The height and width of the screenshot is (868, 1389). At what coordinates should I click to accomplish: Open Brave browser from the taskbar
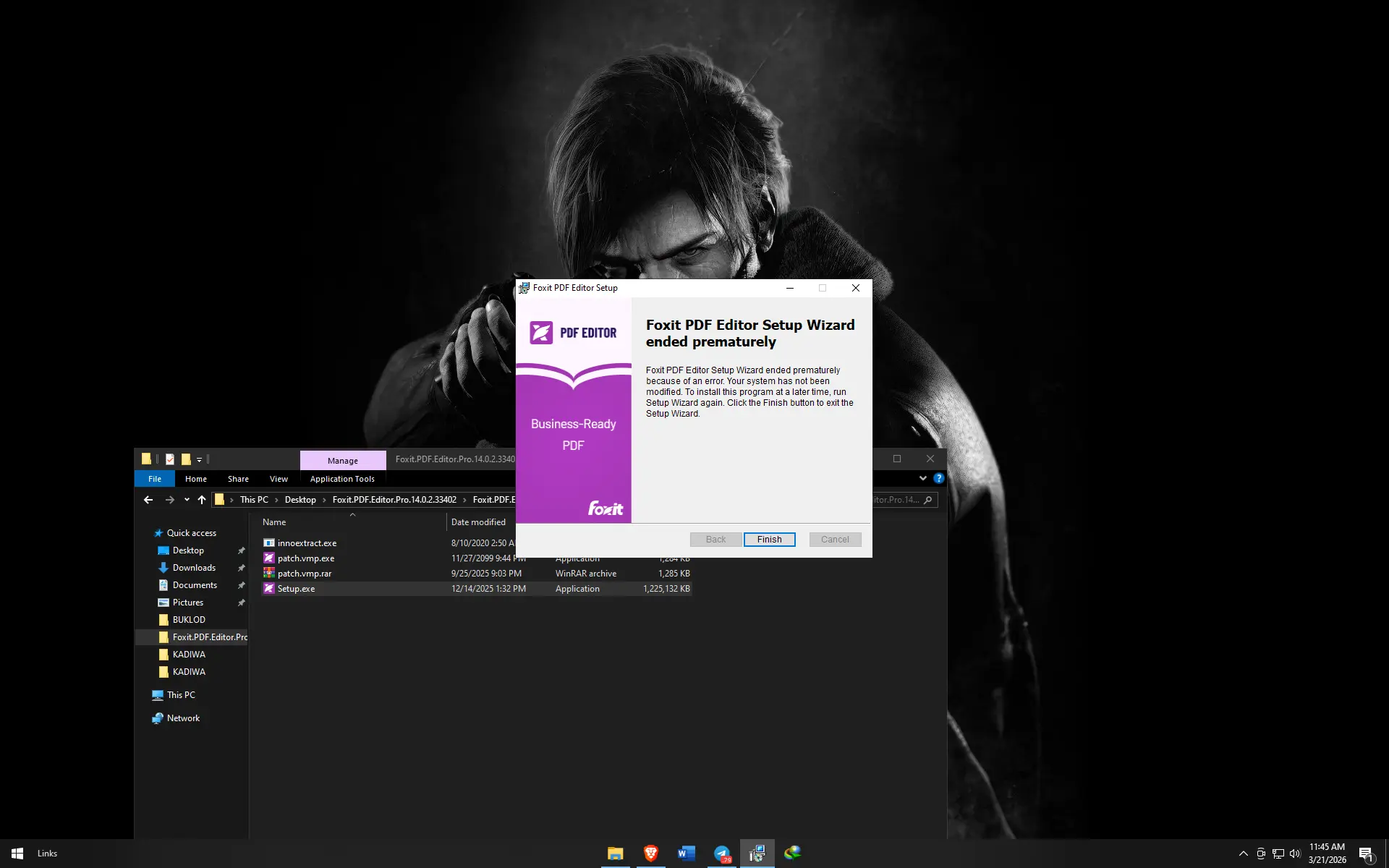tap(650, 854)
